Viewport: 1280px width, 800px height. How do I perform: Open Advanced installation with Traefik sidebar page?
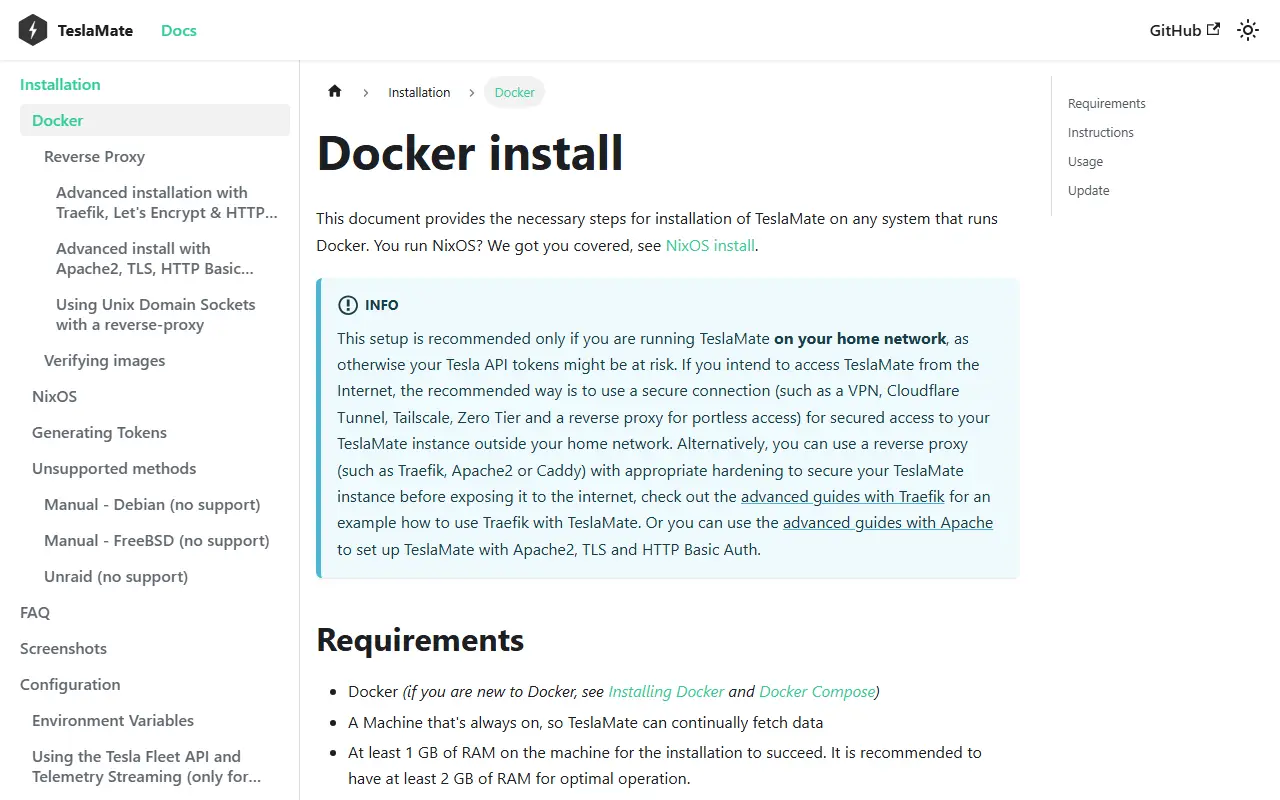click(x=167, y=202)
